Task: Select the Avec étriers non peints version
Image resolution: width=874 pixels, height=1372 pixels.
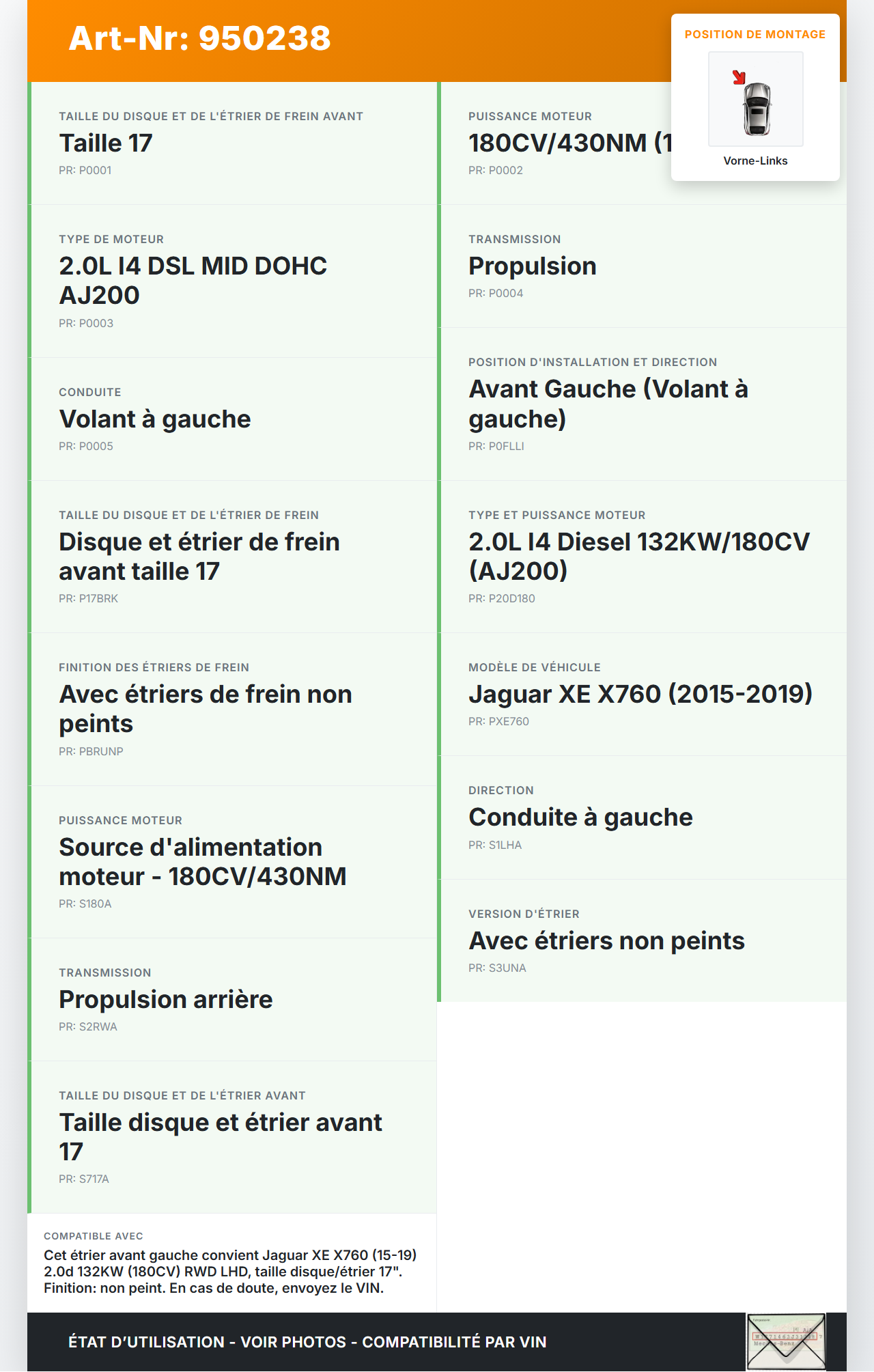Action: 606,941
